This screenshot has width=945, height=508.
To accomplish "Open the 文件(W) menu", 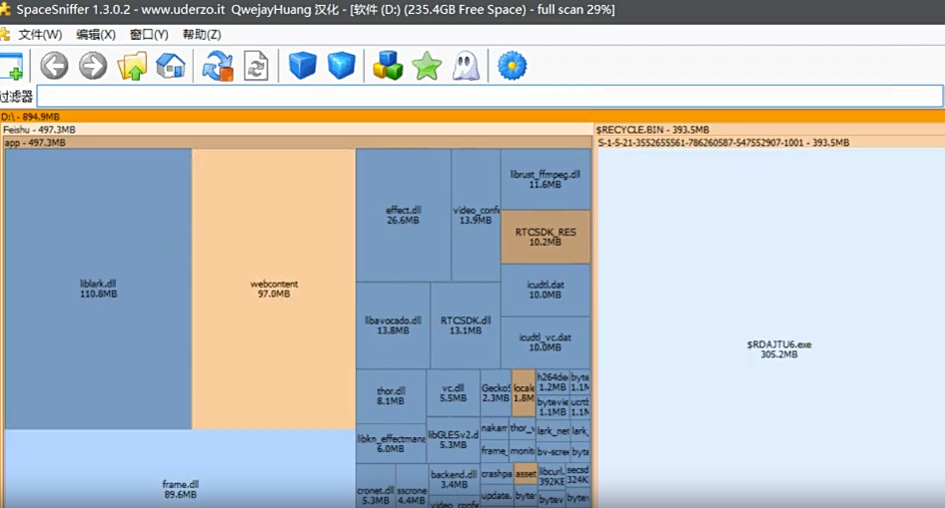I will coord(40,35).
